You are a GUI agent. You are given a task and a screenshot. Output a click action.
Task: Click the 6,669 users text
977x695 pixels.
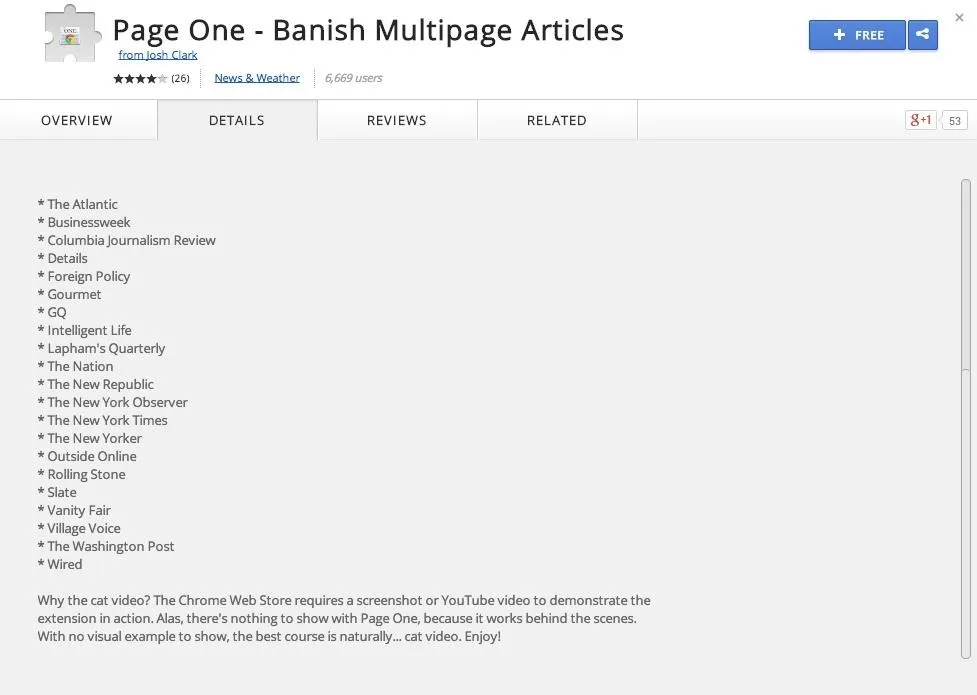(353, 78)
